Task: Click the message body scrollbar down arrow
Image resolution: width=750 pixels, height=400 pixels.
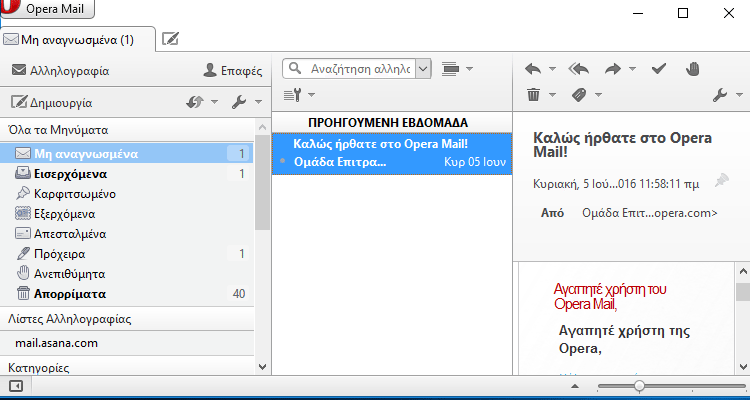Action: pos(743,367)
